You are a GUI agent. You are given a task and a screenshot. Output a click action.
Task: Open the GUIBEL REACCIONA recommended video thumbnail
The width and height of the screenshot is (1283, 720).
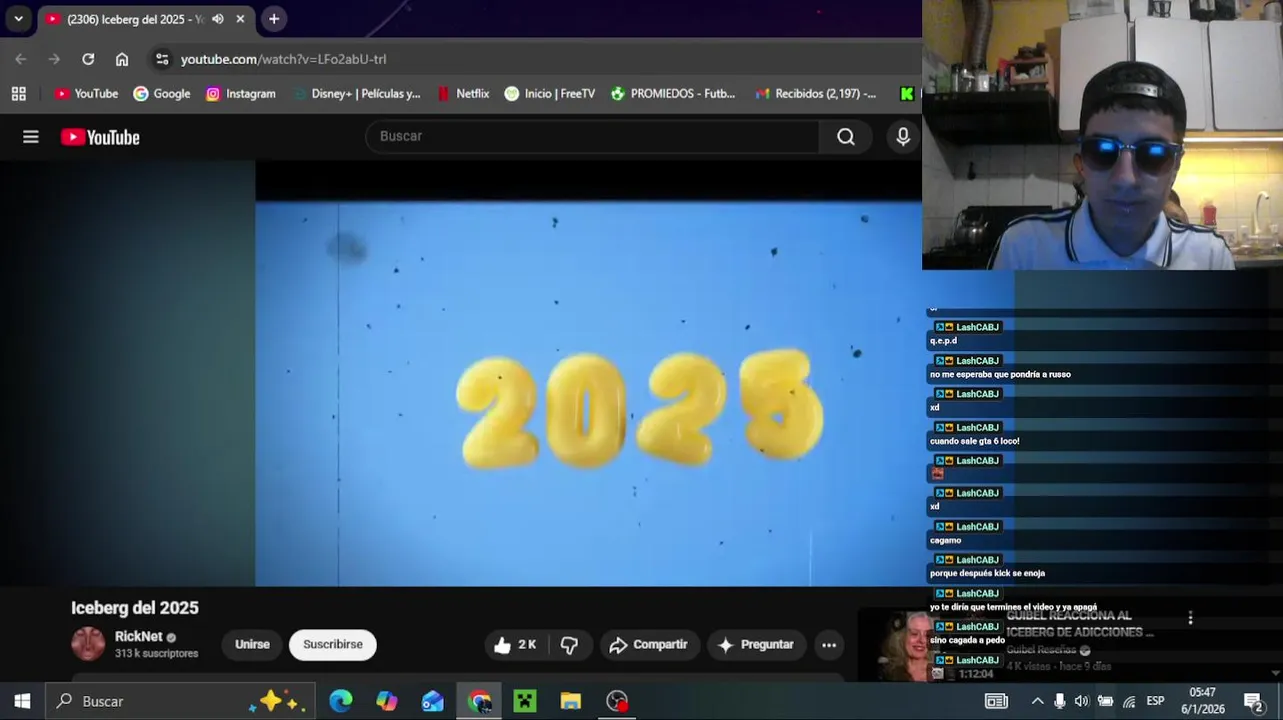pos(892,646)
